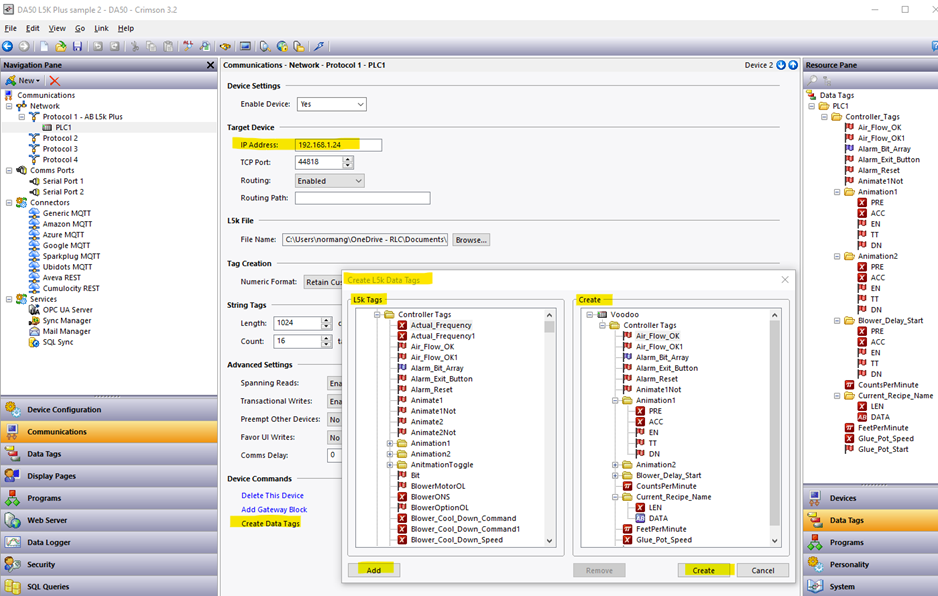The image size is (938, 596).
Task: Open the View menu
Action: 57,28
